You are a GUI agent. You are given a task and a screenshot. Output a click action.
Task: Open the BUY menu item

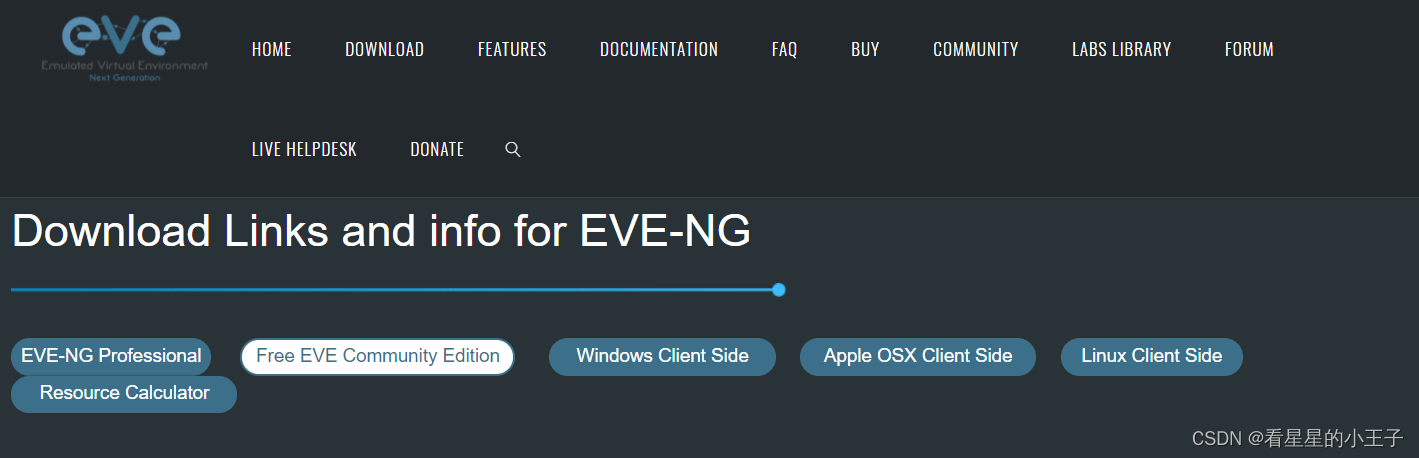coord(865,49)
